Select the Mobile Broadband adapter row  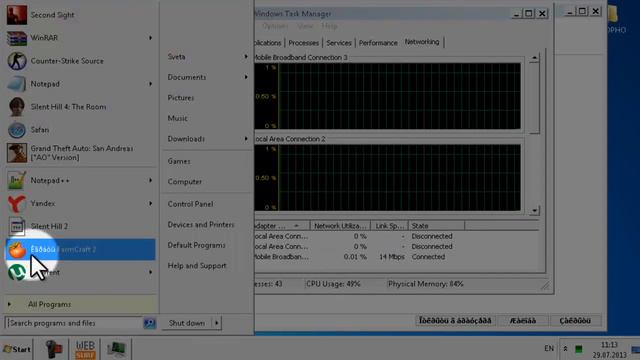396,257
